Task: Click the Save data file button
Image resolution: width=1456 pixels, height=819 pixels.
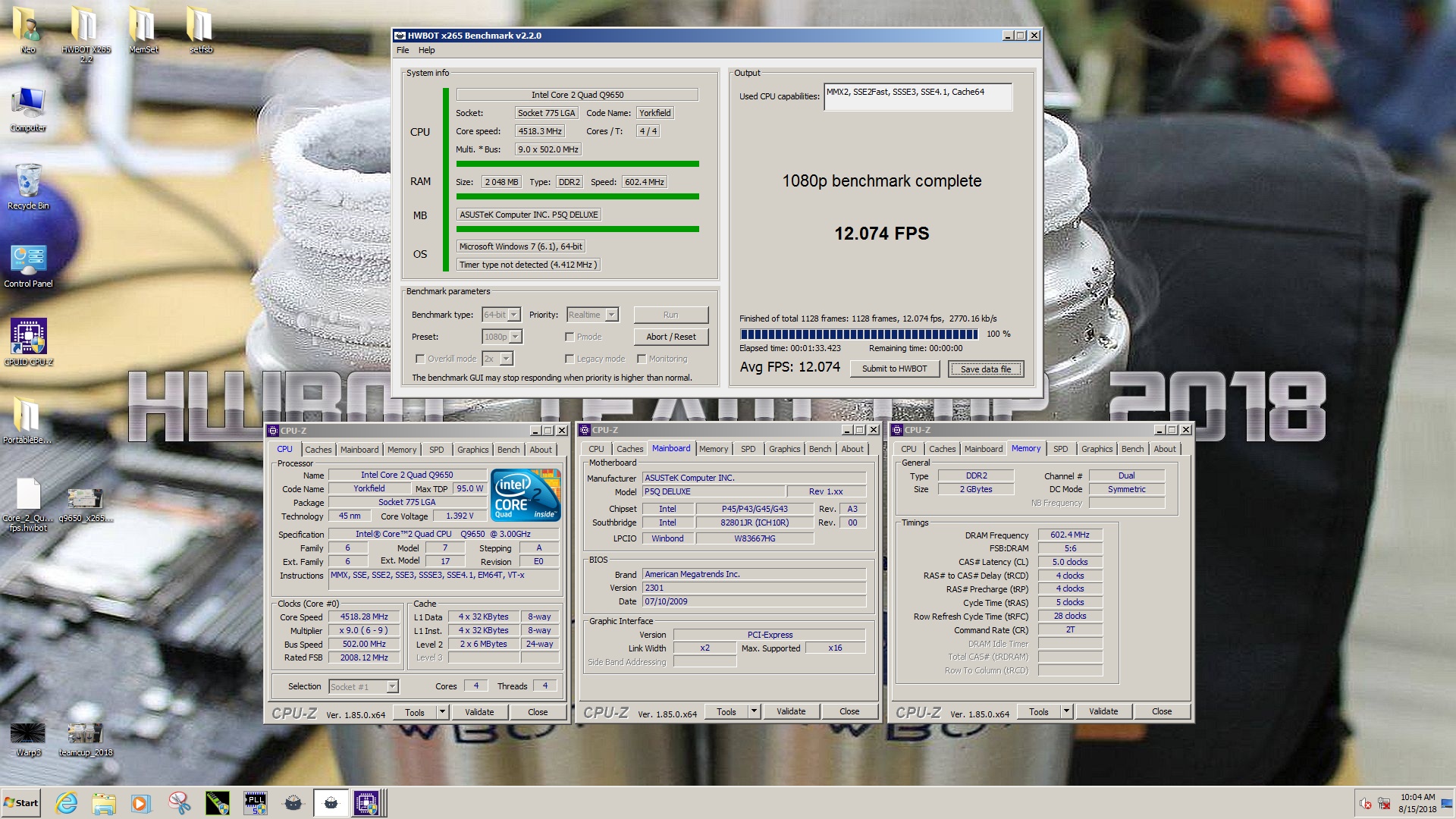Action: click(x=986, y=369)
